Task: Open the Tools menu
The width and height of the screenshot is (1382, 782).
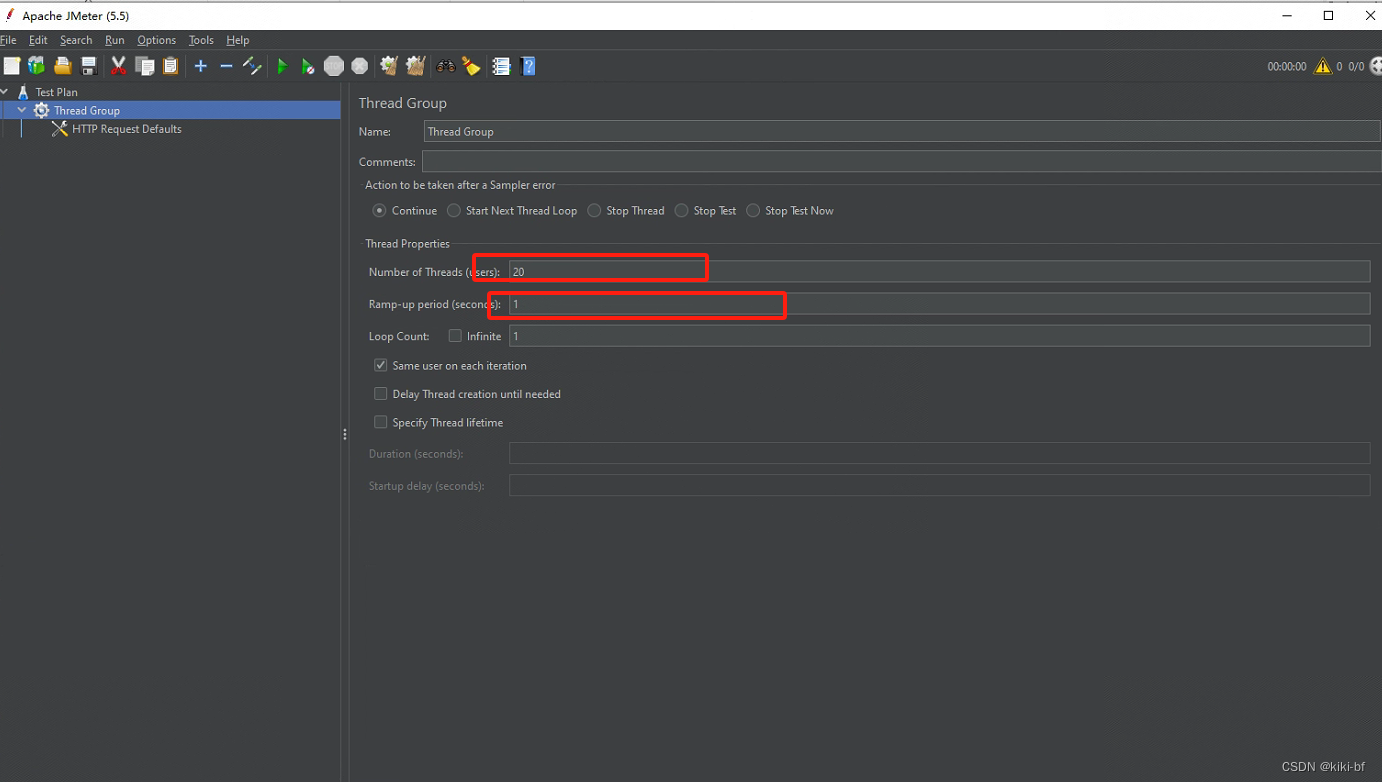Action: pos(201,40)
